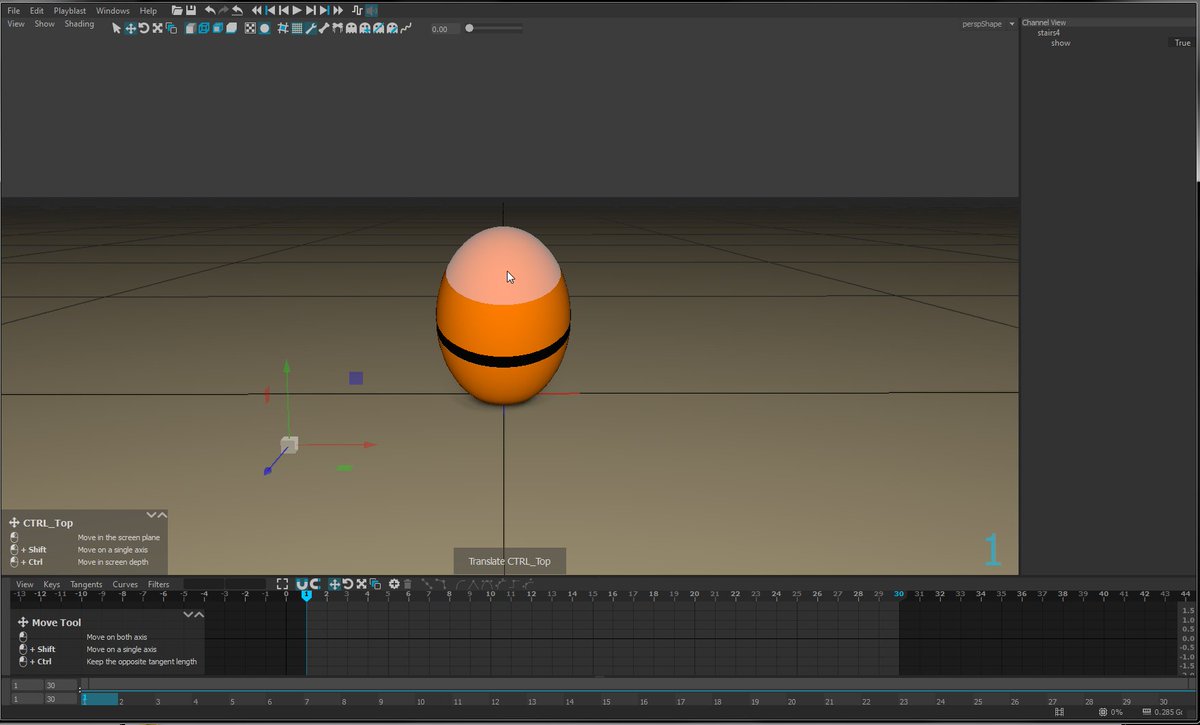The width and height of the screenshot is (1200, 725).
Task: Click the blue square handle in viewport
Action: (x=356, y=378)
